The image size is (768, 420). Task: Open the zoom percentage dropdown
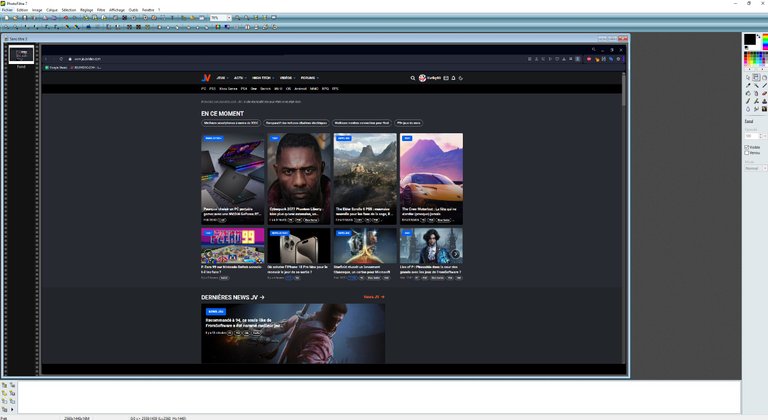click(229, 18)
